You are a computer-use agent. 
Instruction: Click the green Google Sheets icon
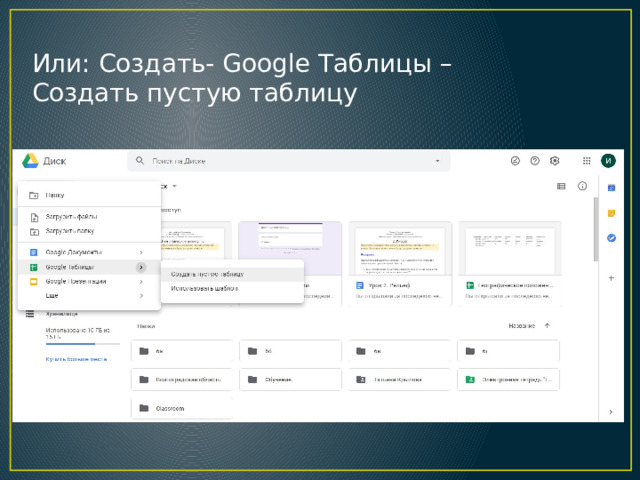[x=34, y=267]
